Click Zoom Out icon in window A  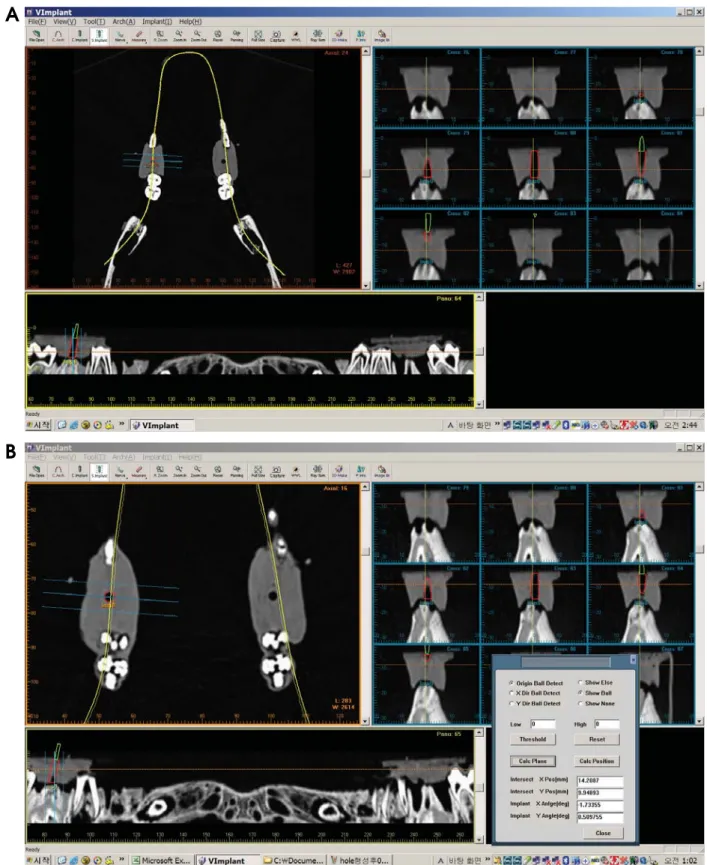pos(198,36)
